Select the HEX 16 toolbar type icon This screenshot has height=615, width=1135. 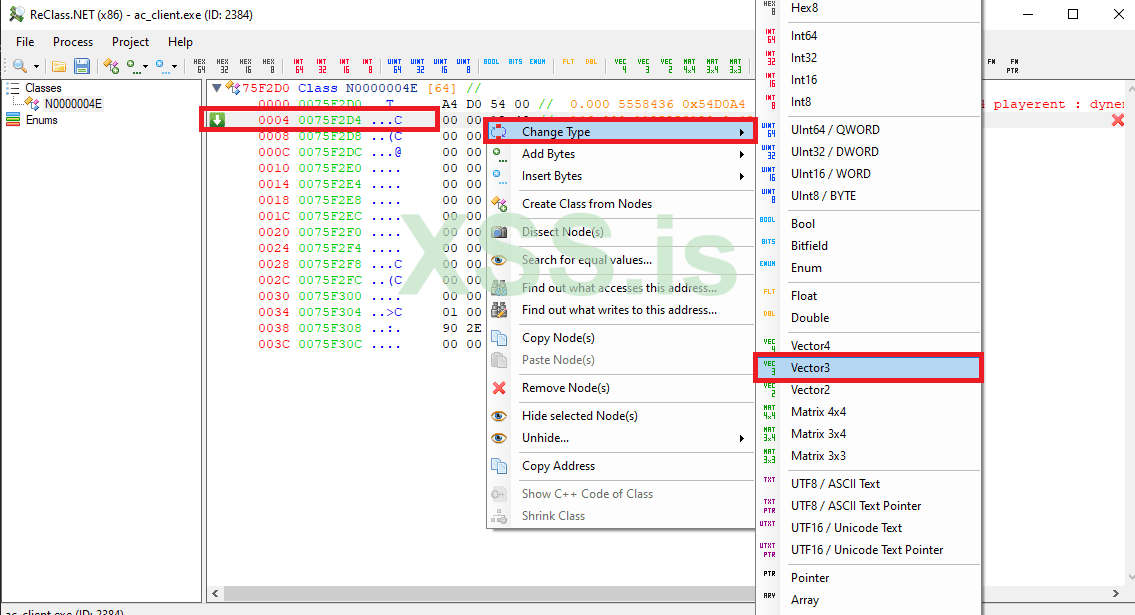(246, 66)
